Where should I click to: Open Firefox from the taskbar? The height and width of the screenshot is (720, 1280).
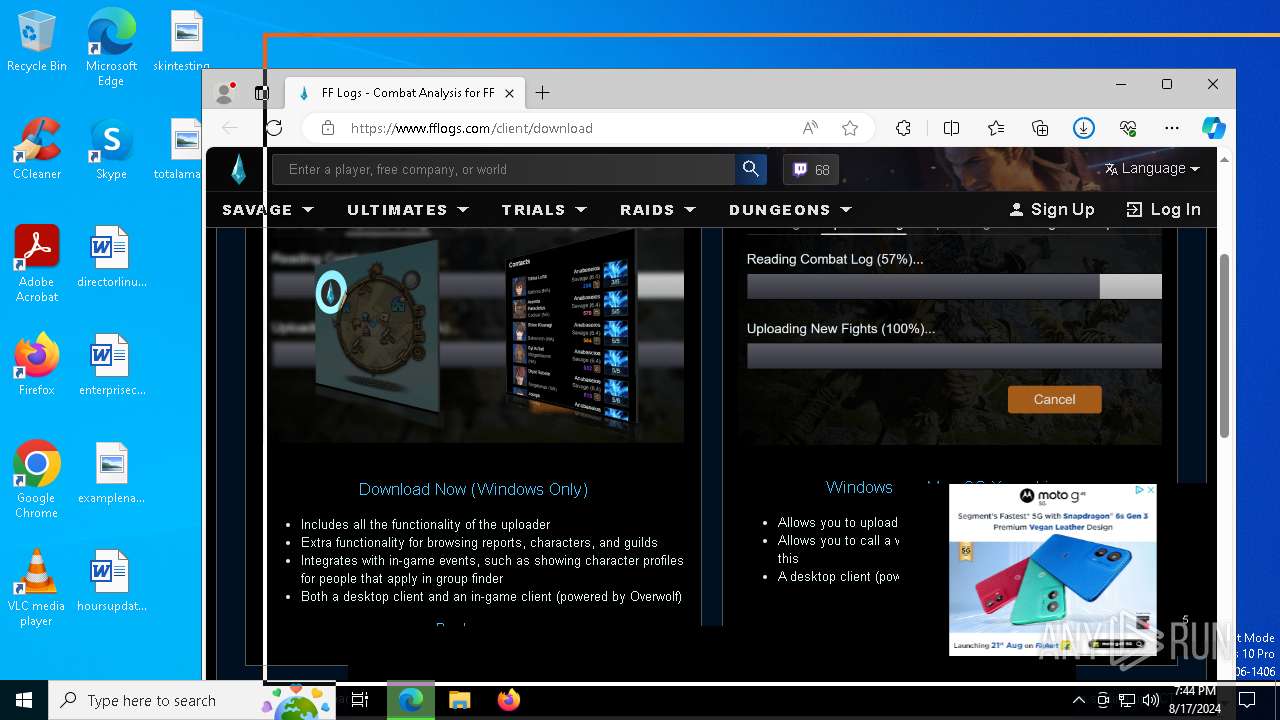pos(508,700)
